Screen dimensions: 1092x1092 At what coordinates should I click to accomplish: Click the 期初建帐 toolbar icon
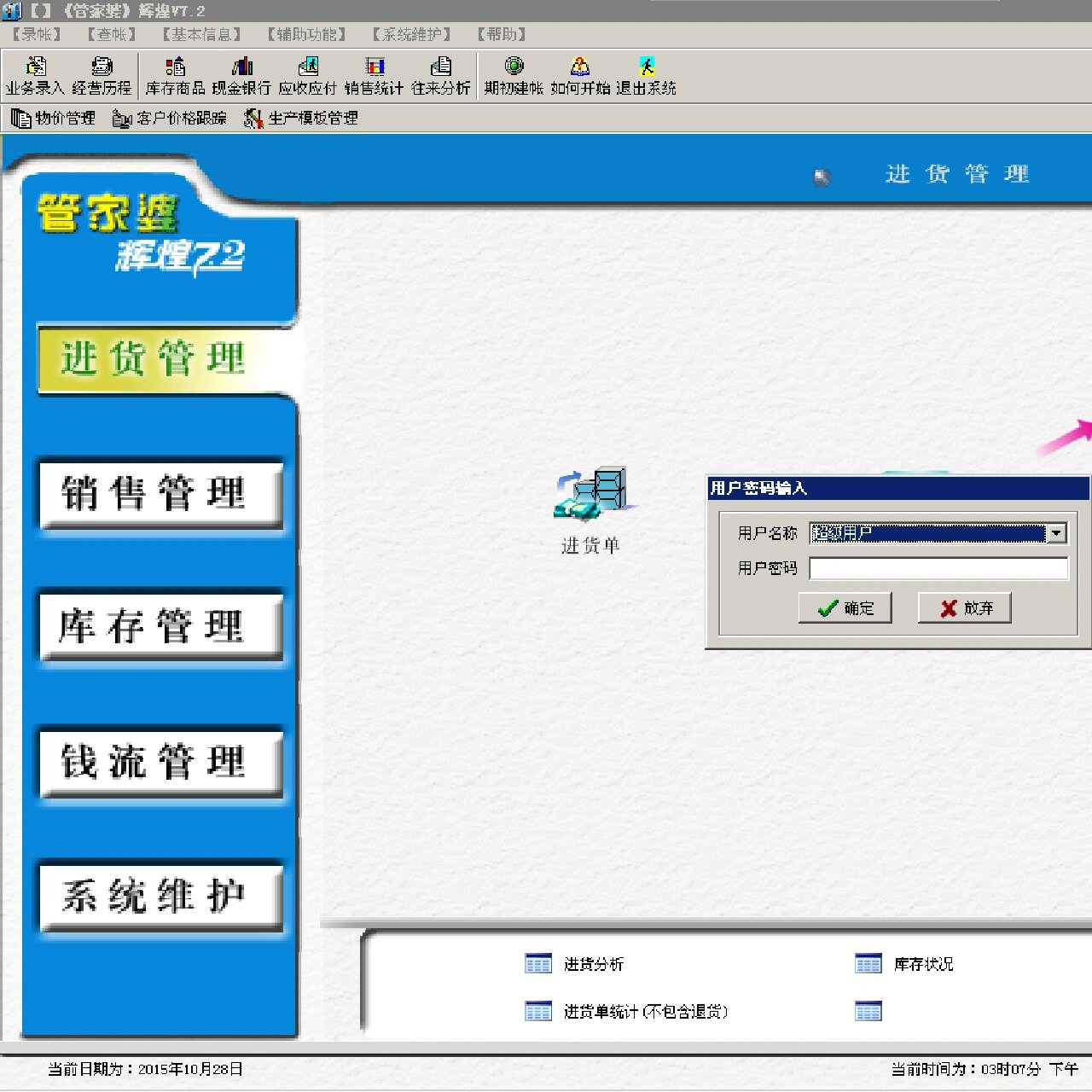point(514,67)
